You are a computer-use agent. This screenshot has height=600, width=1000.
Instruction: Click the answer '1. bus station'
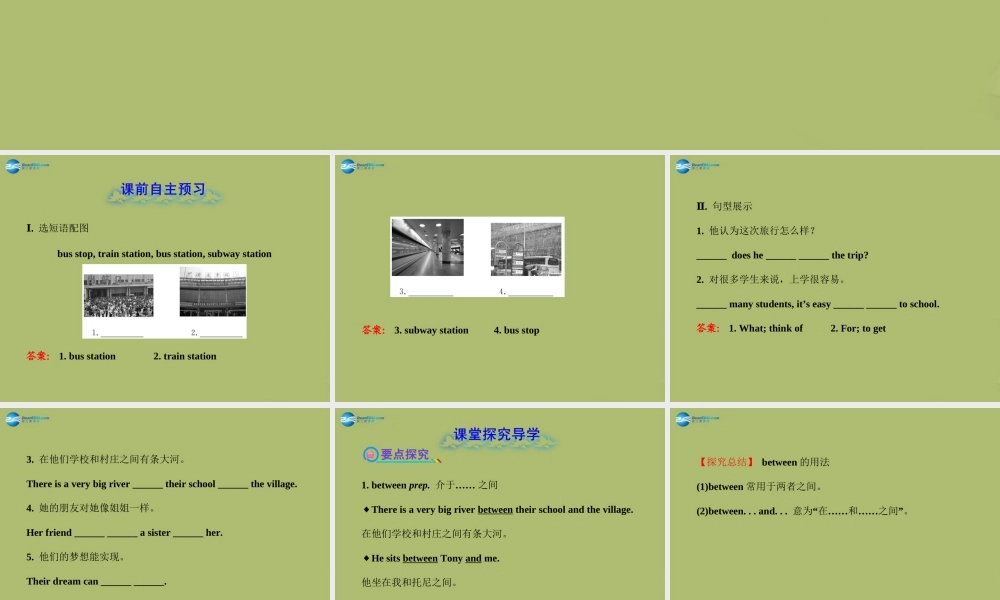click(87, 356)
